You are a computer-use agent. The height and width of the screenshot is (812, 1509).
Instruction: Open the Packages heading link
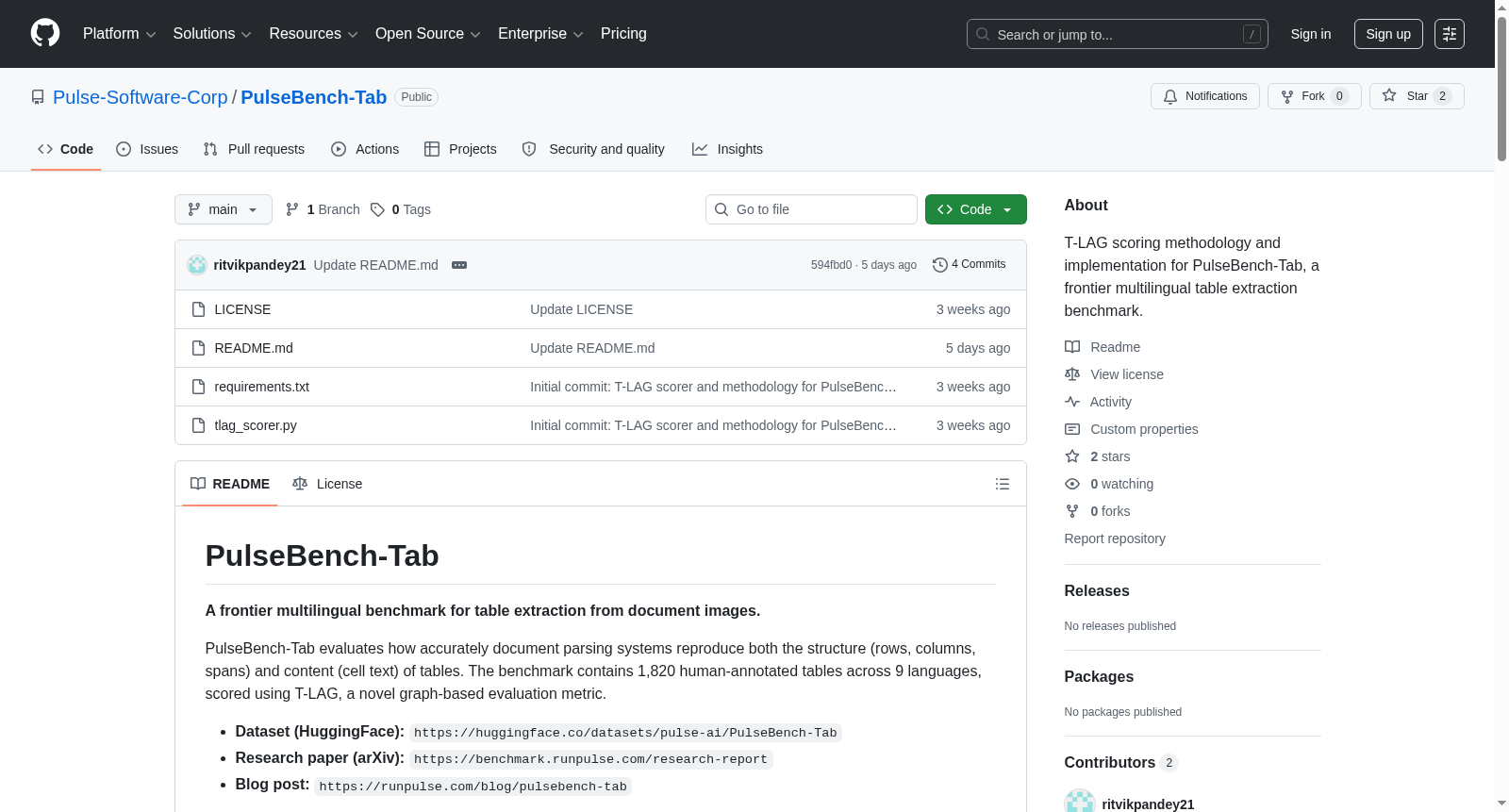click(1099, 677)
